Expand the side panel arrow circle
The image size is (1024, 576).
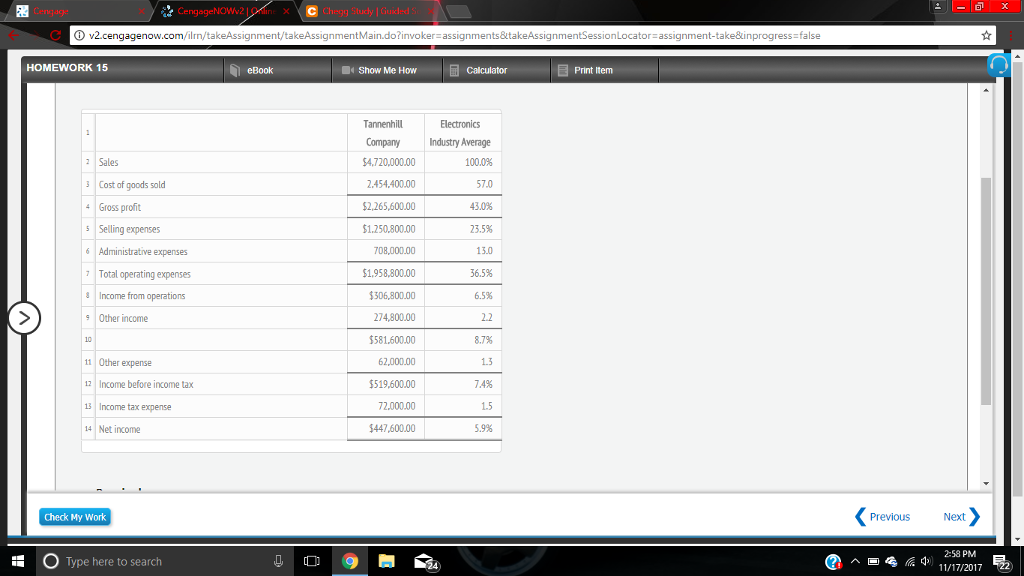click(x=24, y=318)
